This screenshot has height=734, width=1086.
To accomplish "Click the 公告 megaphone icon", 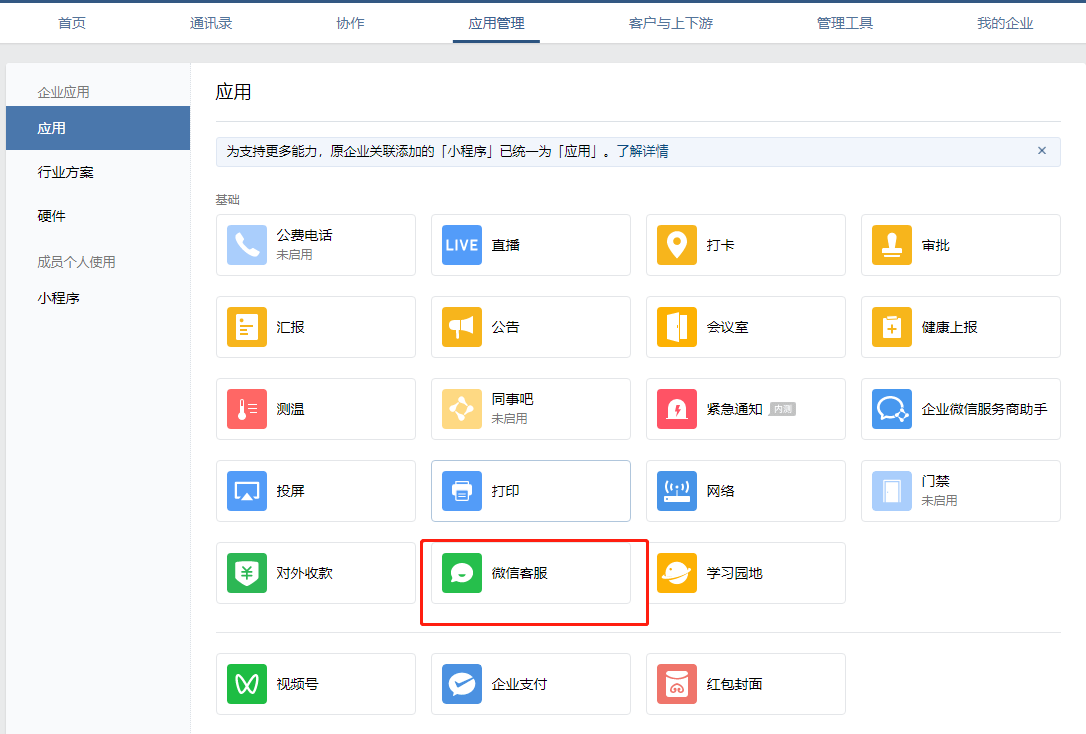I will coord(462,327).
